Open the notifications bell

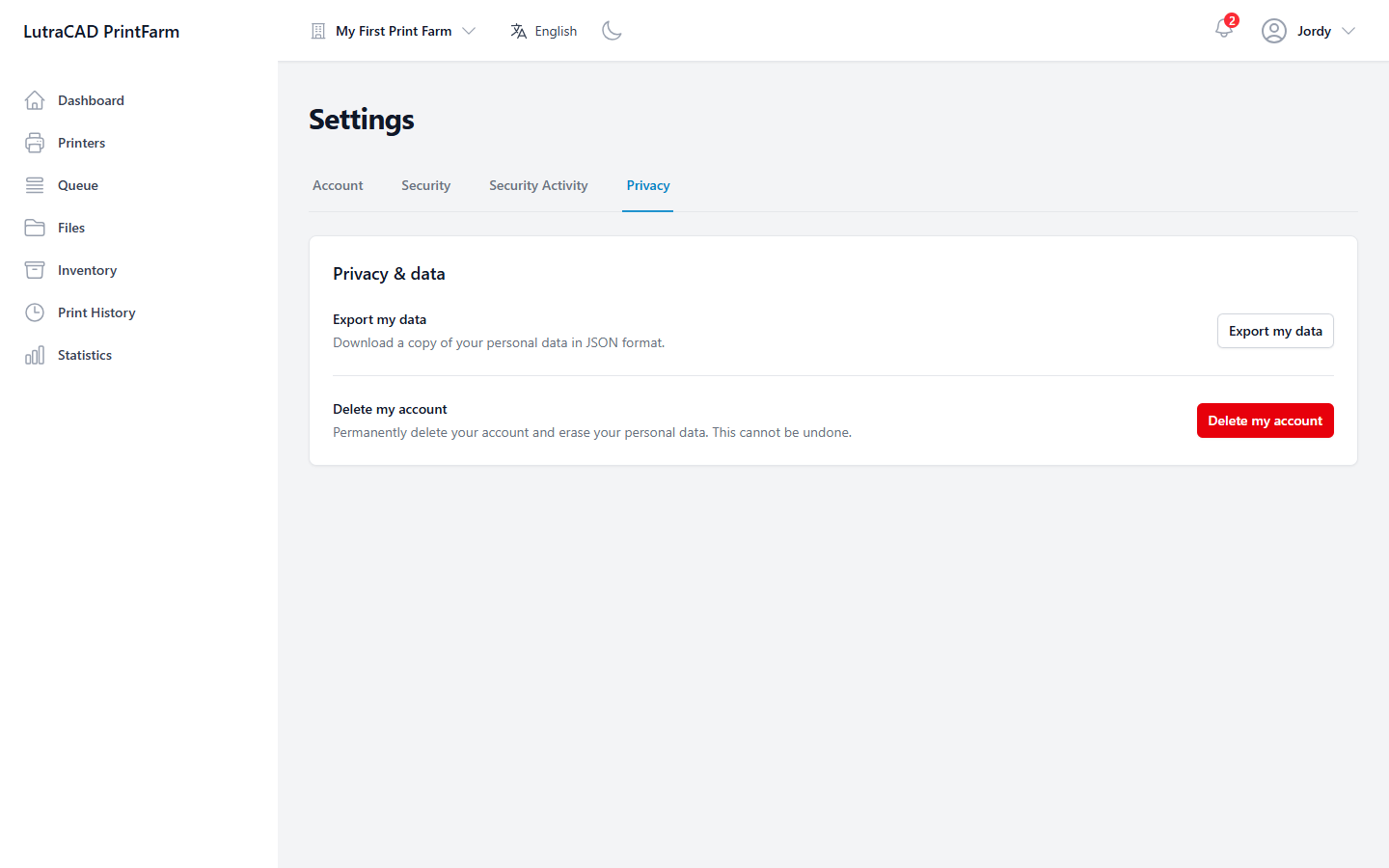(x=1224, y=29)
